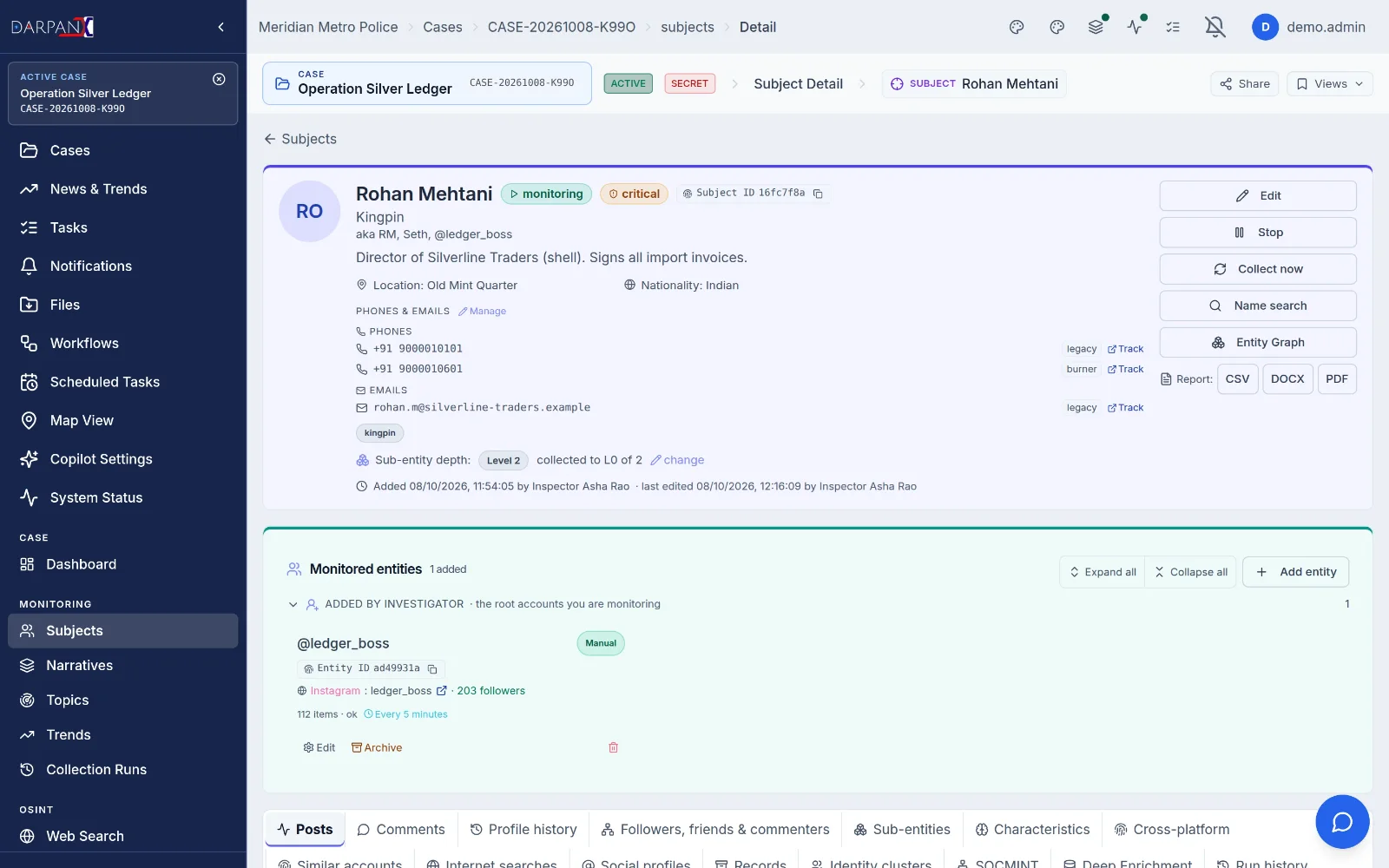The width and height of the screenshot is (1389, 868).
Task: Open Map View in the sidebar
Action: click(x=123, y=421)
